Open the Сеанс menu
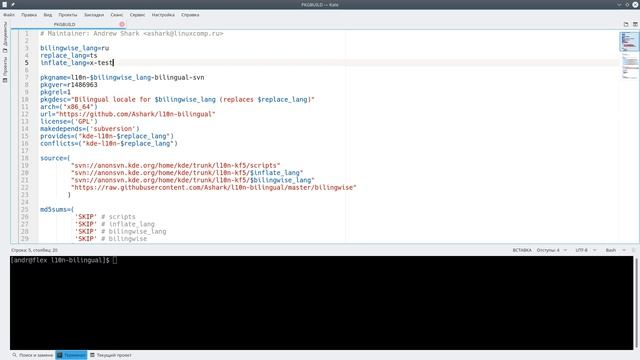 pyautogui.click(x=117, y=15)
